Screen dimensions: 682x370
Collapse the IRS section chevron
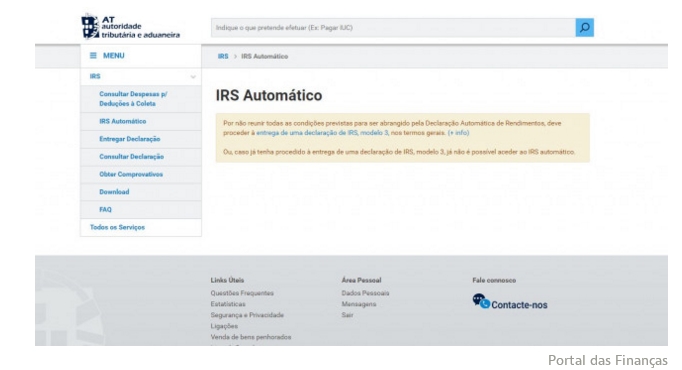[x=193, y=77]
